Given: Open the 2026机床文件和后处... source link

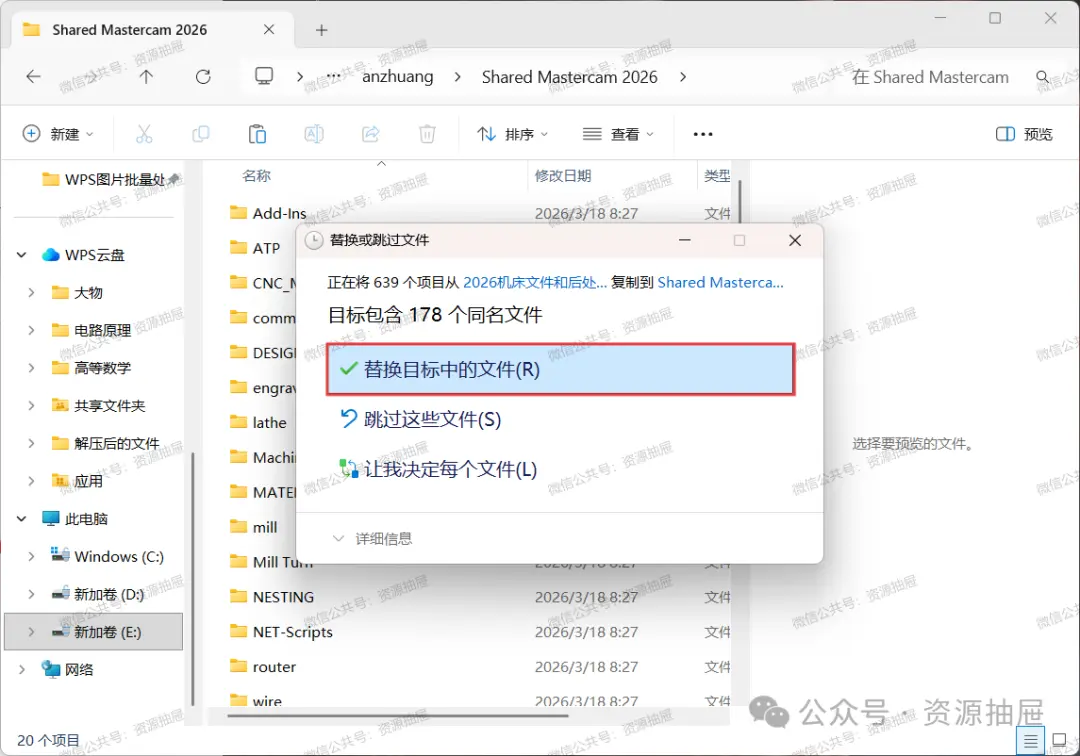Looking at the screenshot, I should (535, 282).
